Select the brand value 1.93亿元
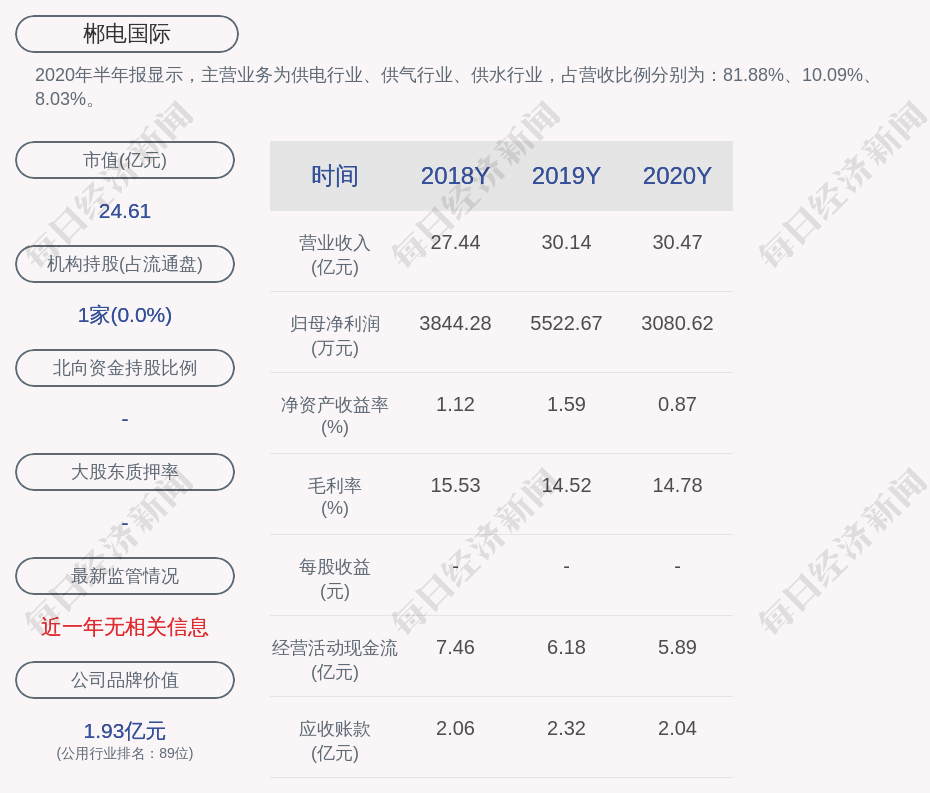This screenshot has width=930, height=793. pos(125,731)
